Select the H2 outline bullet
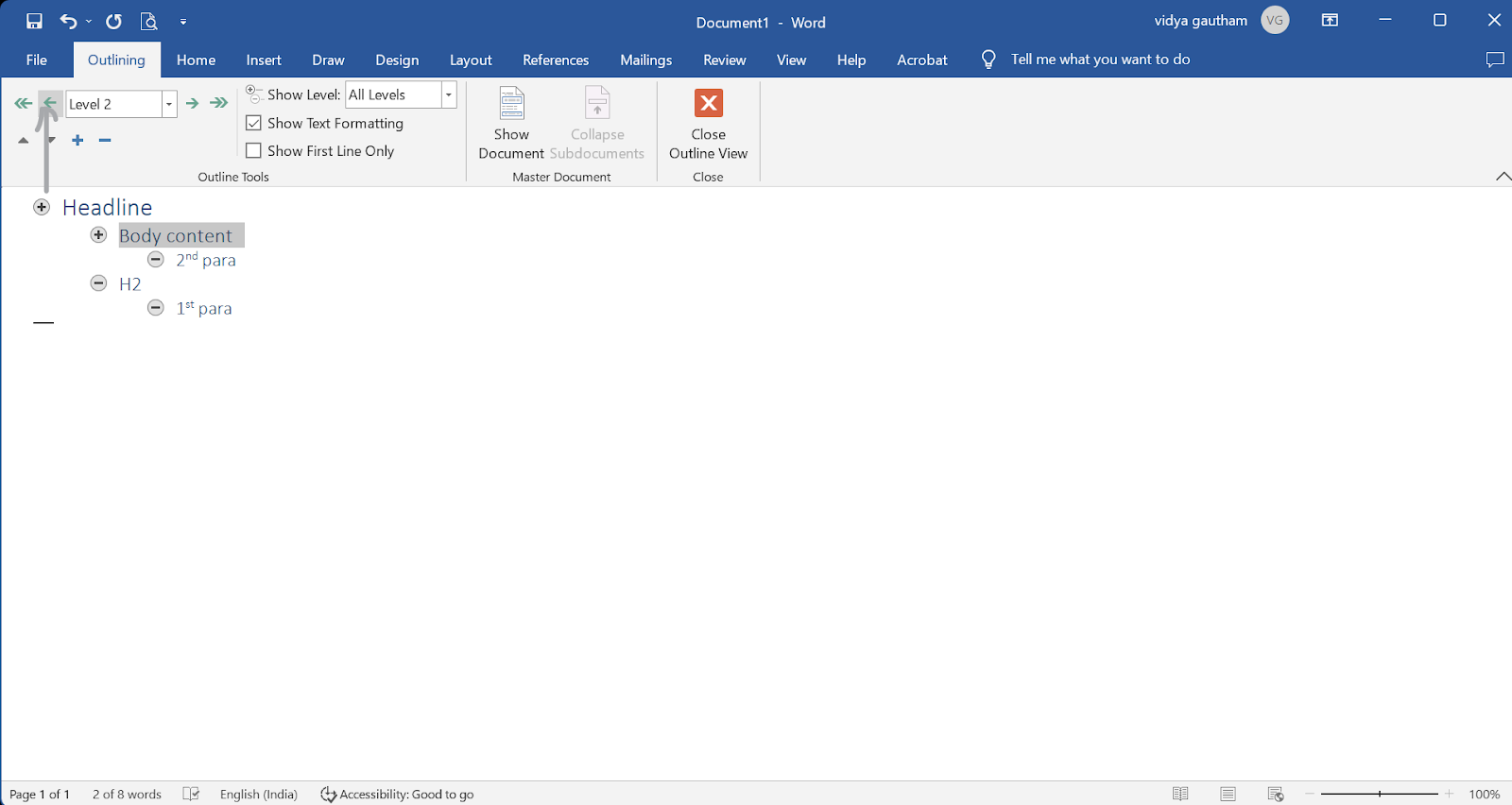The width and height of the screenshot is (1512, 805). 98,283
